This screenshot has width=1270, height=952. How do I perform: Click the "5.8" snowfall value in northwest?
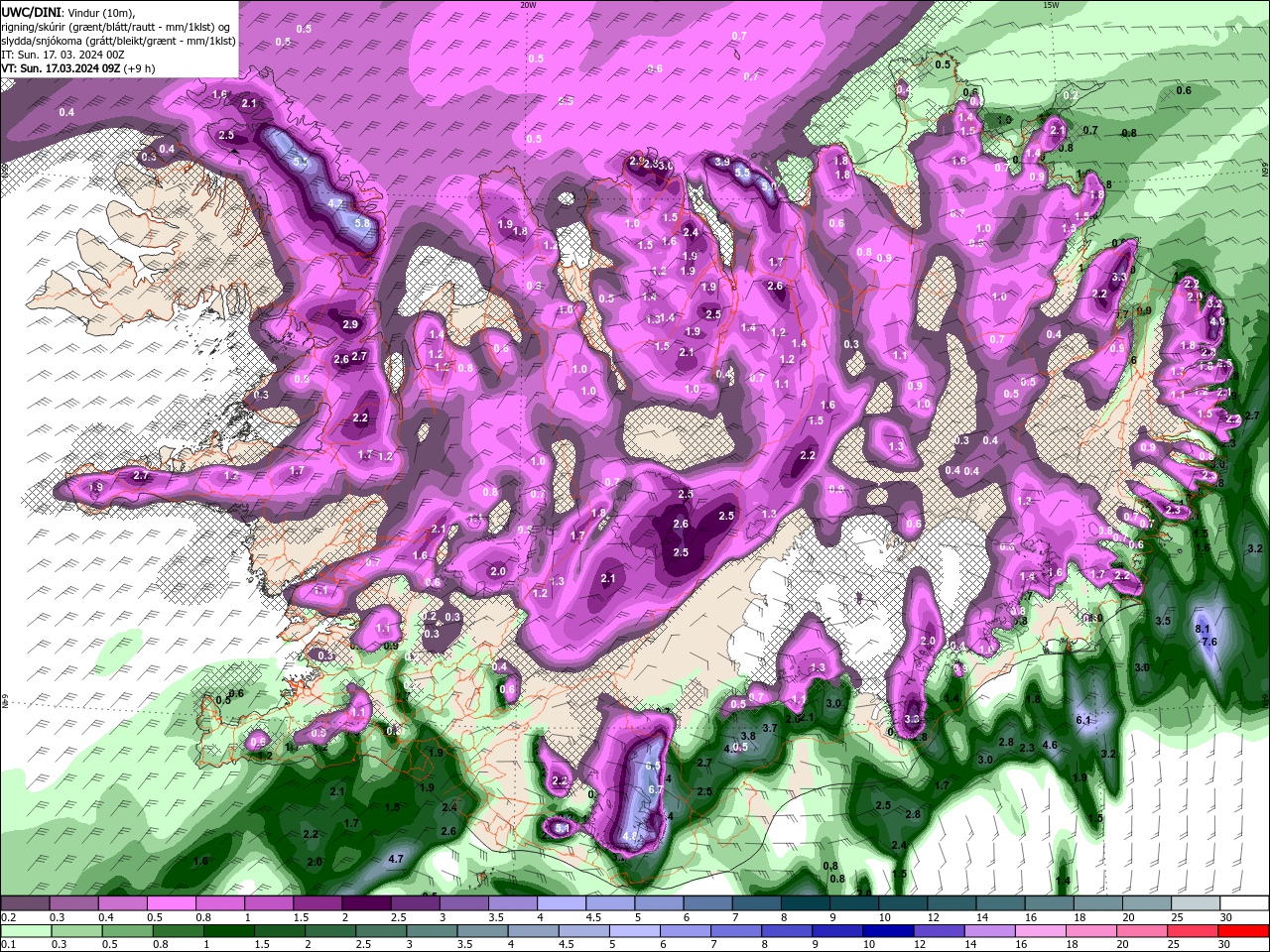point(361,224)
